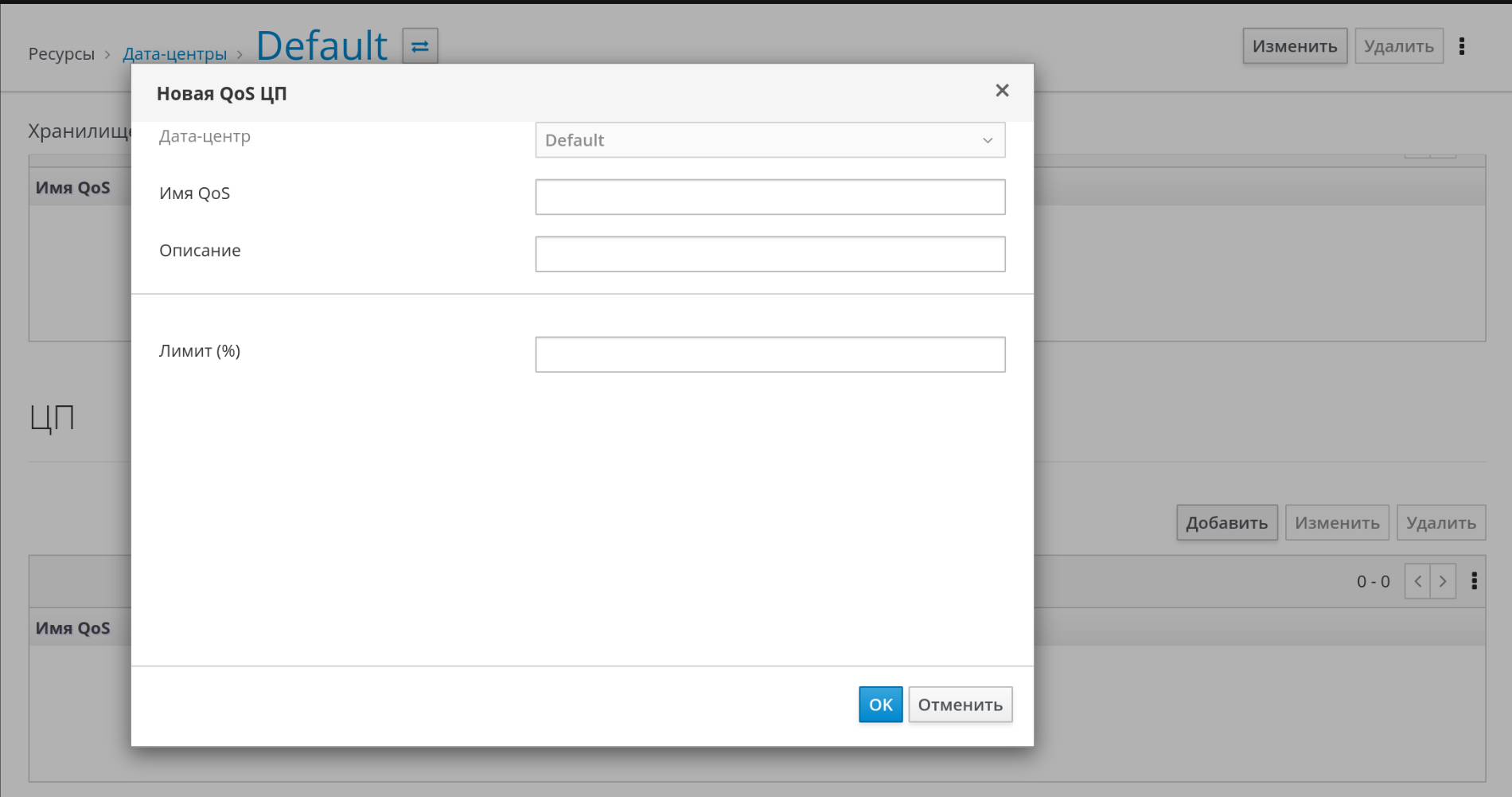Image resolution: width=1512 pixels, height=797 pixels.
Task: Click Удалить in the ЦП section
Action: (1440, 523)
